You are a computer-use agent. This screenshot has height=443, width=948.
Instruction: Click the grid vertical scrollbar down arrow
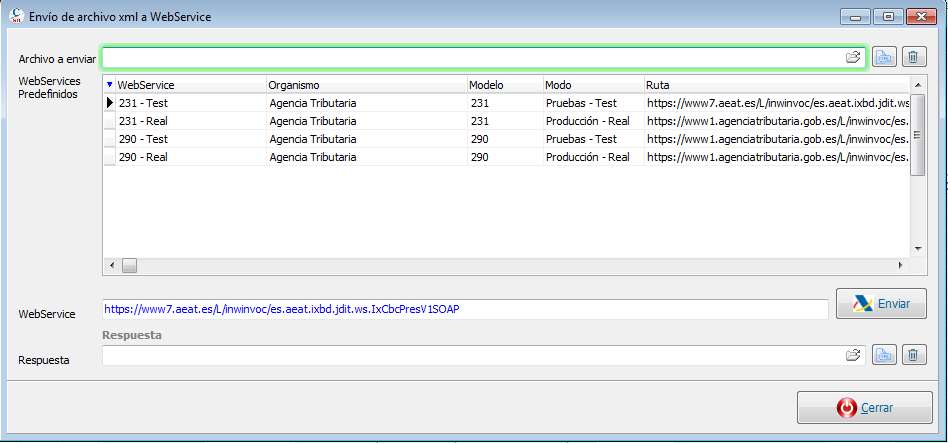pyautogui.click(x=917, y=248)
